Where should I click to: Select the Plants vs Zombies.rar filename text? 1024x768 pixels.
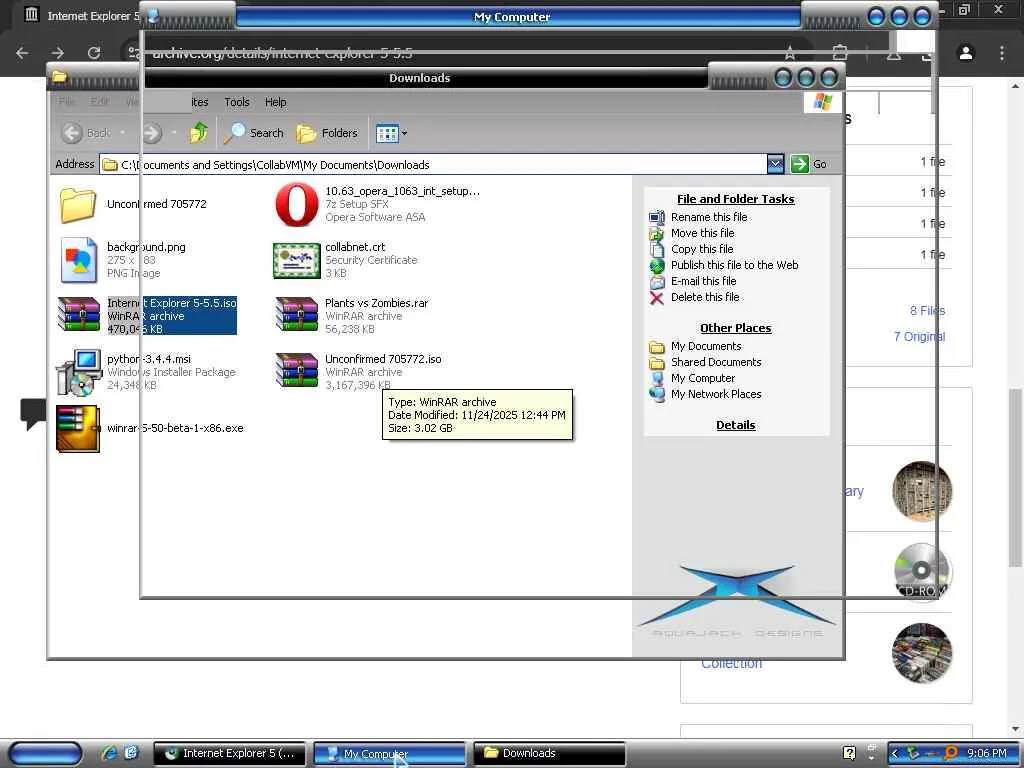tap(377, 303)
